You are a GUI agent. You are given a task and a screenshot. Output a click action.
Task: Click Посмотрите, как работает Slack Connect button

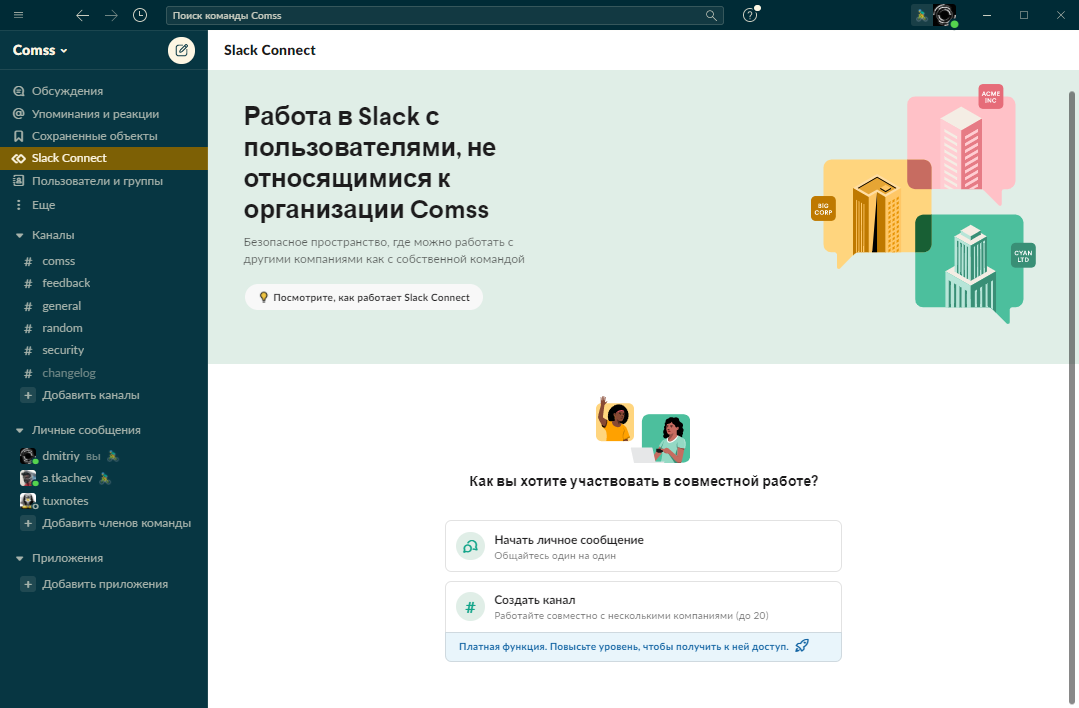(x=363, y=297)
